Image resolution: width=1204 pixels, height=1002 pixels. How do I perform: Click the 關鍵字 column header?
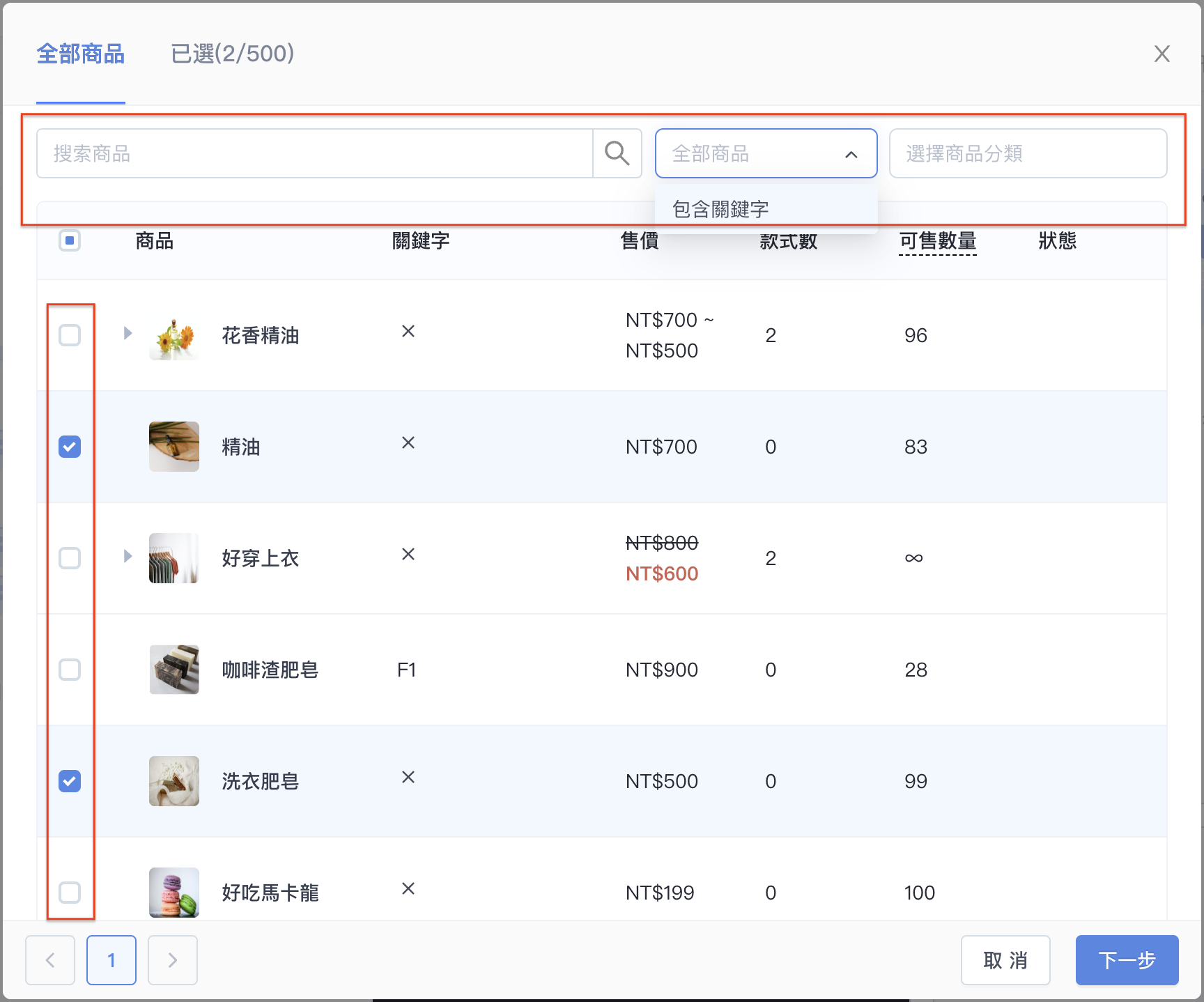tap(421, 241)
